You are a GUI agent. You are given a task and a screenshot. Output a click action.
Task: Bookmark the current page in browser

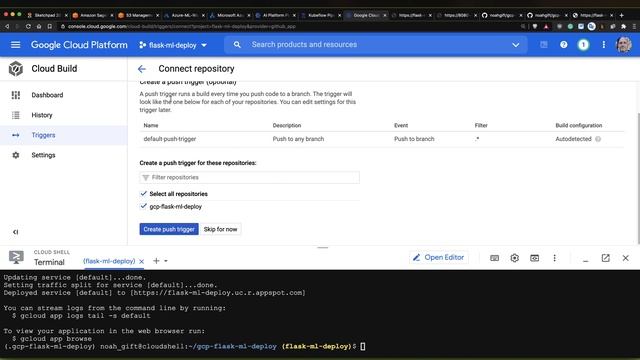pos(49,26)
